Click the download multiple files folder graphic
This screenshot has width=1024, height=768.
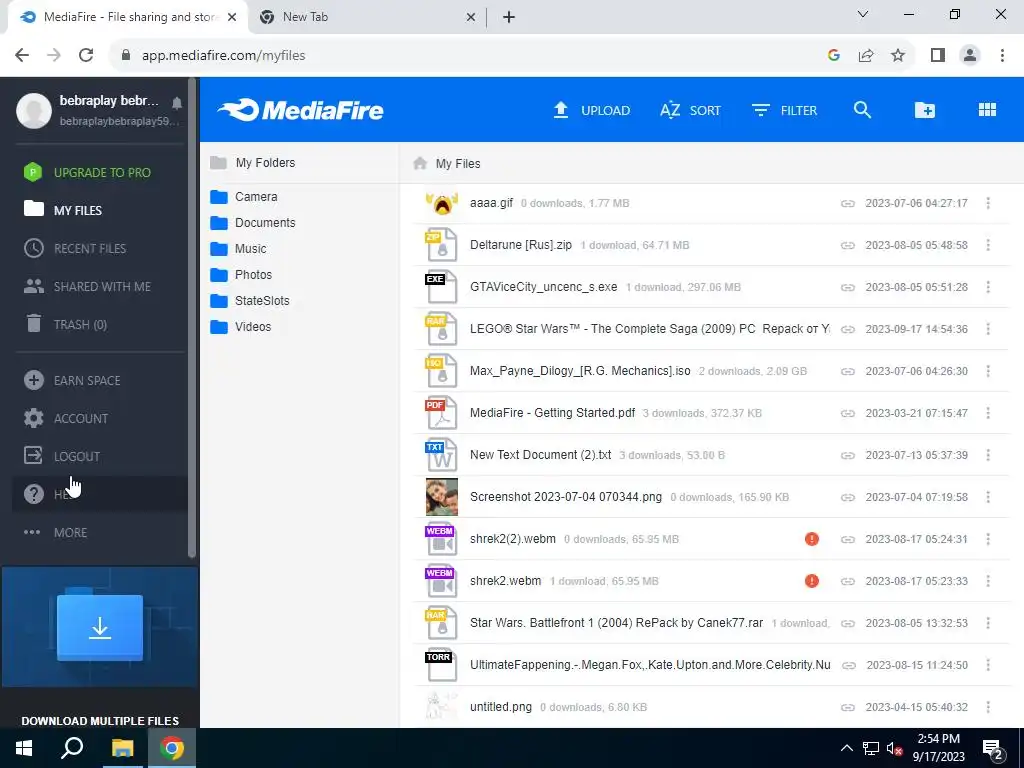click(100, 628)
